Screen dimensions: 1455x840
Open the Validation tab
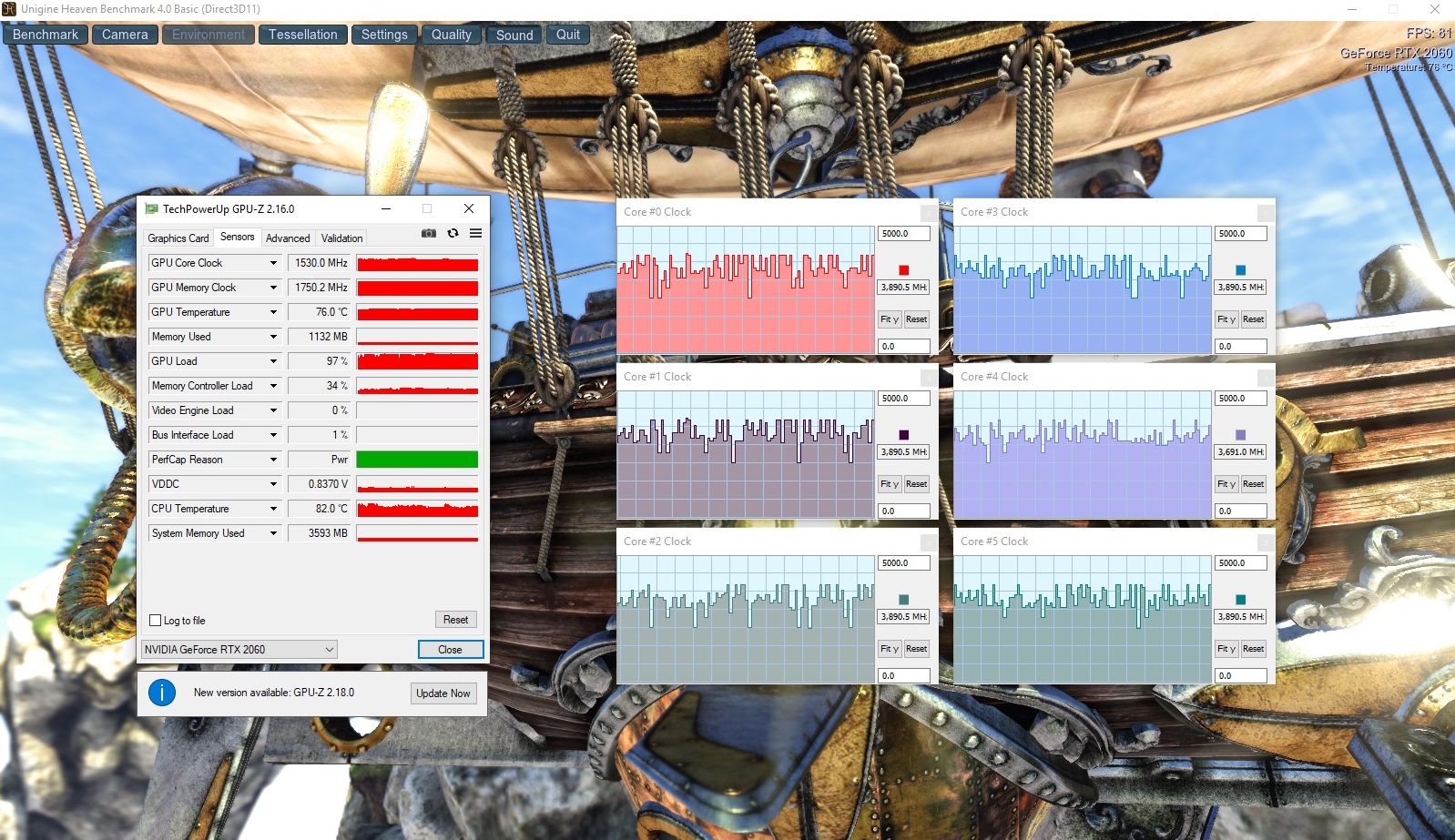point(342,238)
